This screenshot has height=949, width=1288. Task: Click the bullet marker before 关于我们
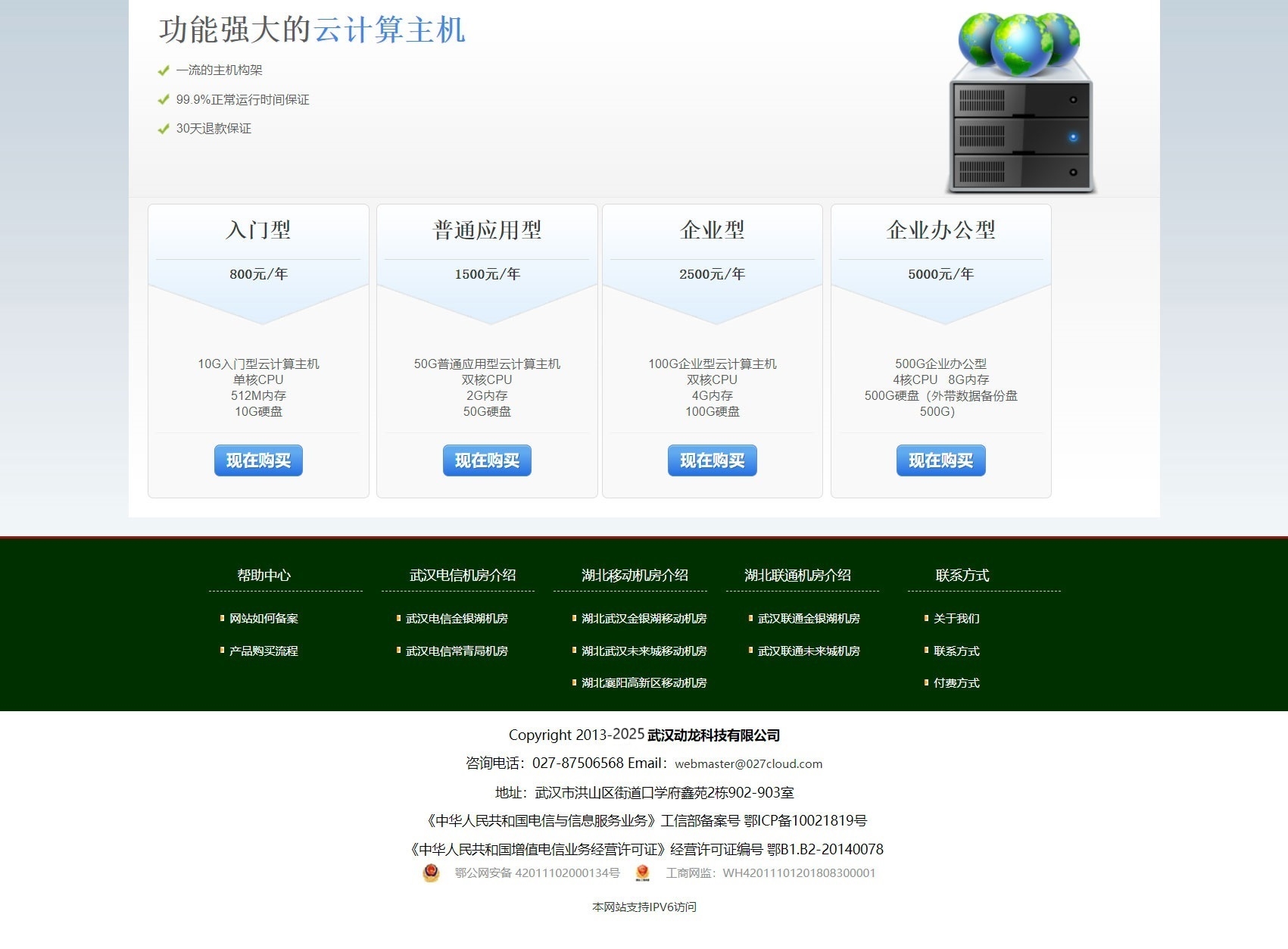927,619
